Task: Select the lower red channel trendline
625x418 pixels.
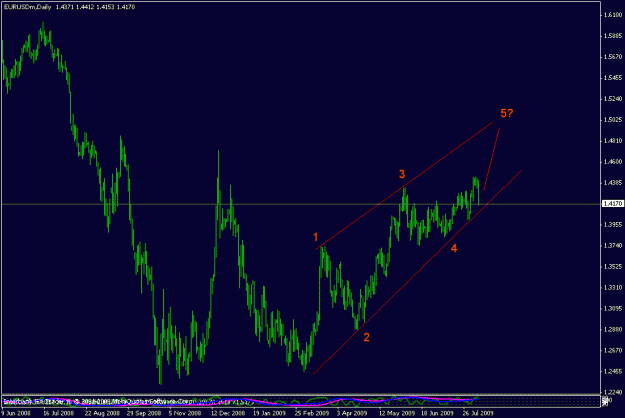Action: 417,273
